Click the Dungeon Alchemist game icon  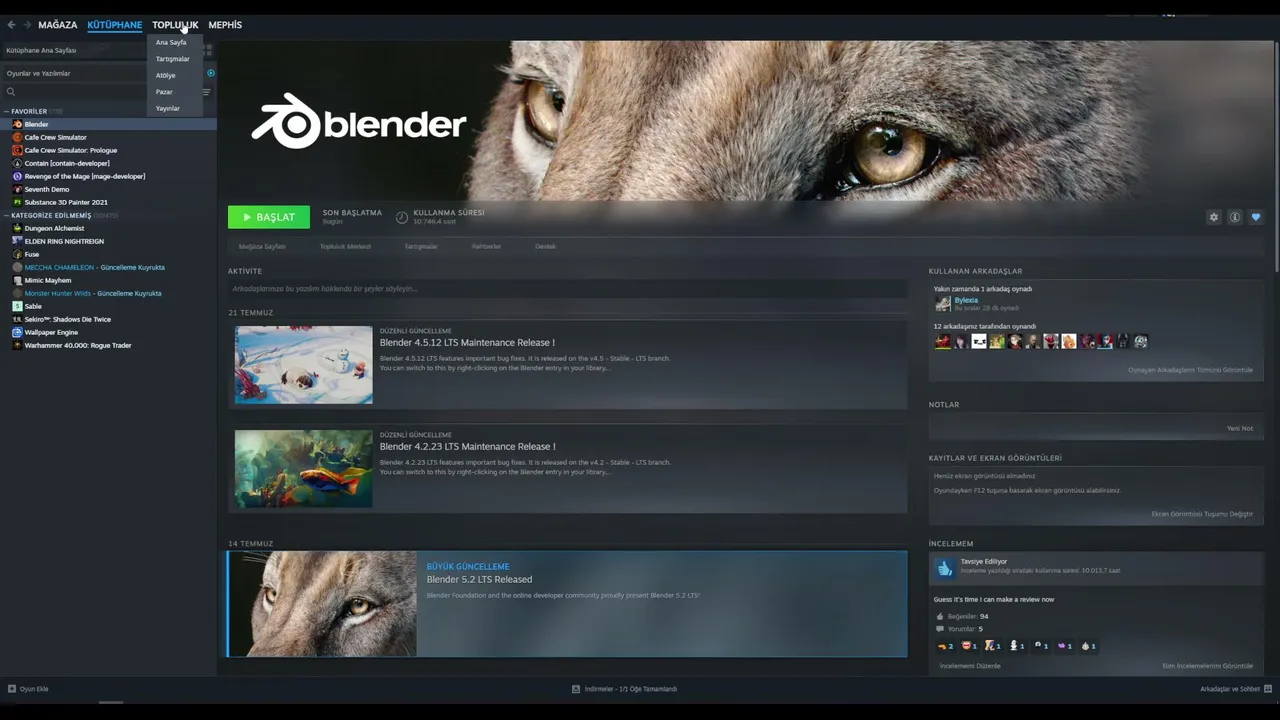17,228
